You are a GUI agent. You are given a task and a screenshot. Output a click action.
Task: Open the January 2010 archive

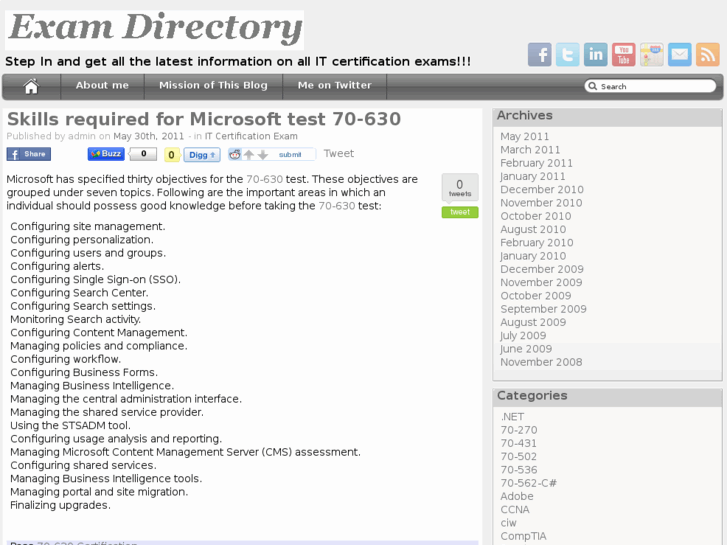click(533, 256)
